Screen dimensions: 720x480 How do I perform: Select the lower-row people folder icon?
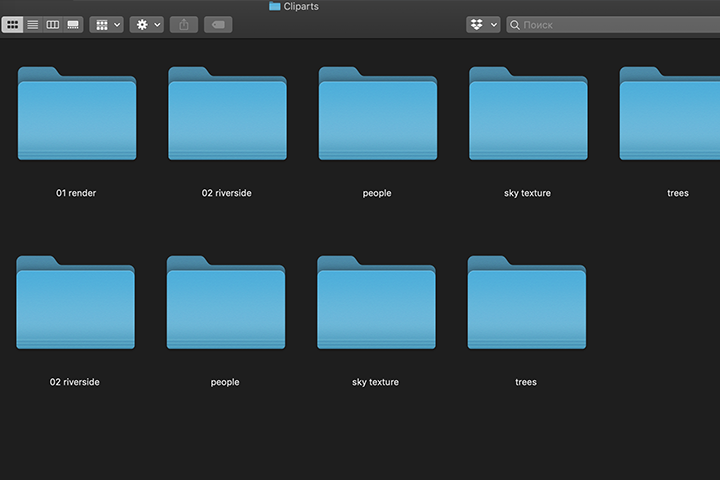click(226, 302)
